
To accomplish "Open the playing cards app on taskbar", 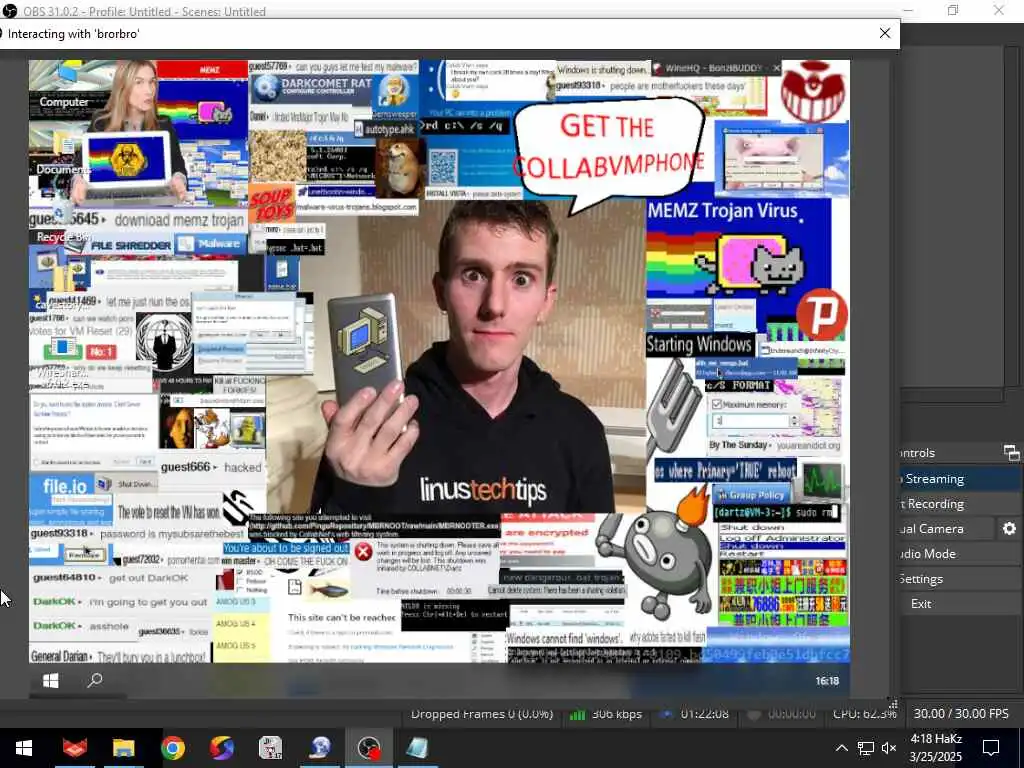I will coord(270,748).
